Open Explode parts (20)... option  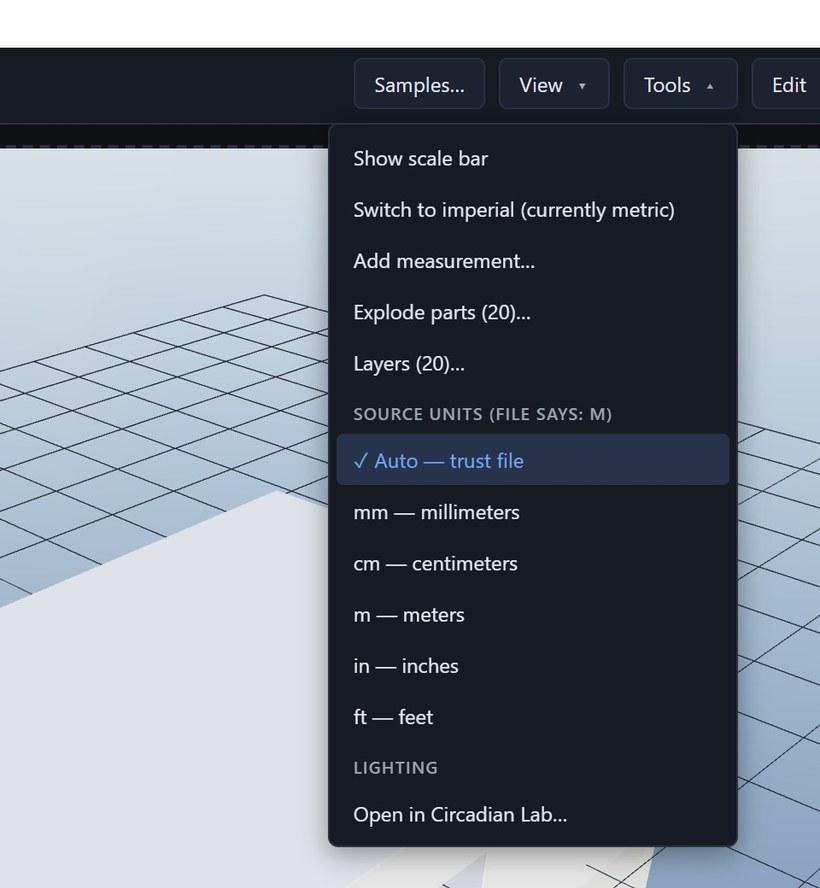click(x=533, y=313)
